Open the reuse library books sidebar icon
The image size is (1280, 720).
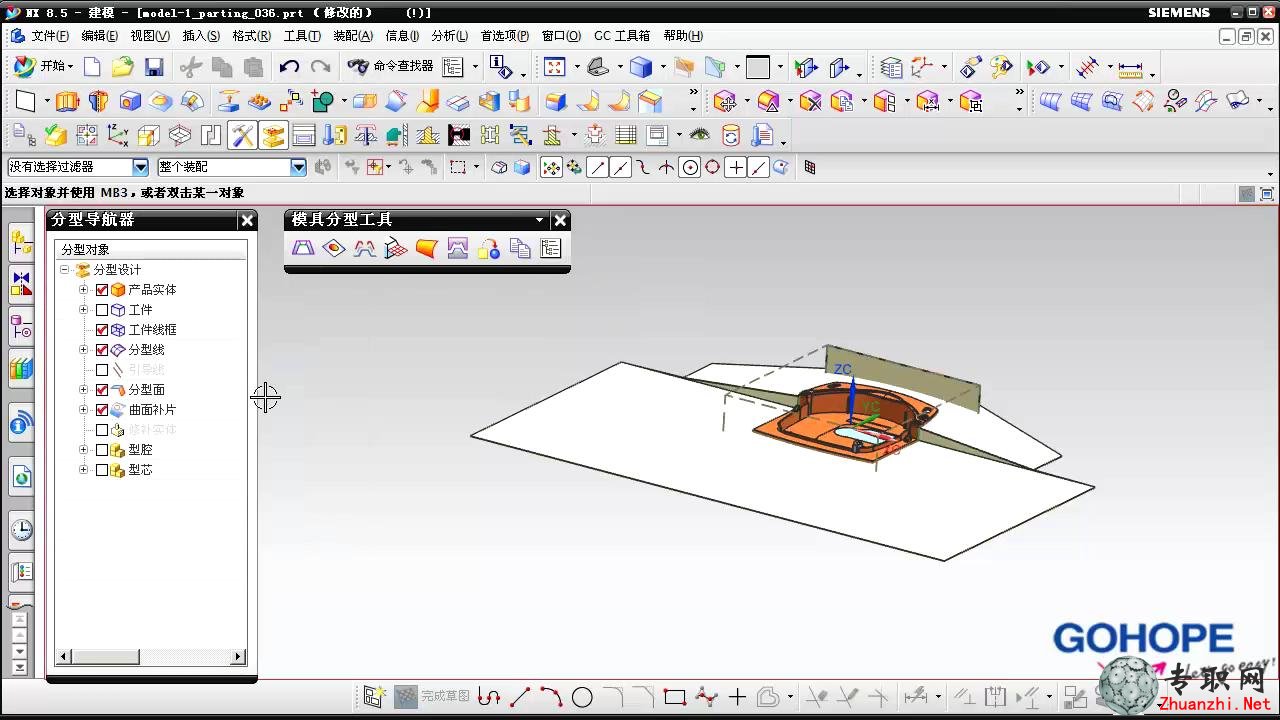(21, 369)
